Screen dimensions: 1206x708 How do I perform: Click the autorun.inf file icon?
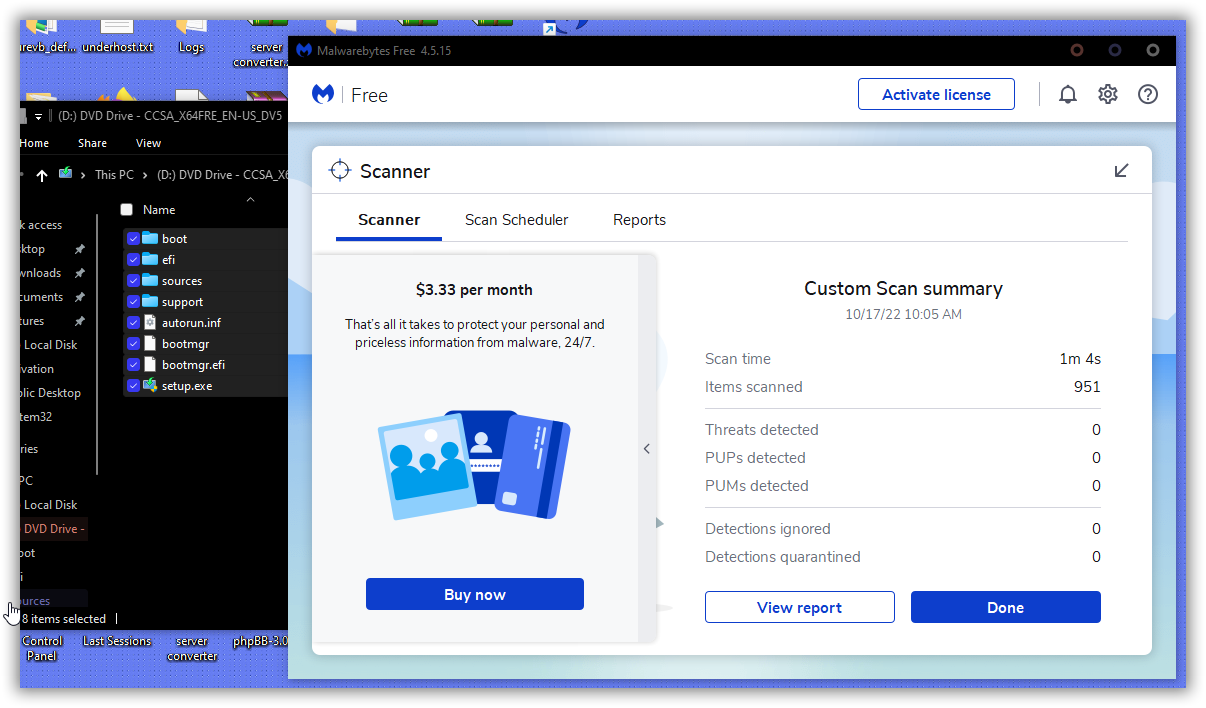150,322
